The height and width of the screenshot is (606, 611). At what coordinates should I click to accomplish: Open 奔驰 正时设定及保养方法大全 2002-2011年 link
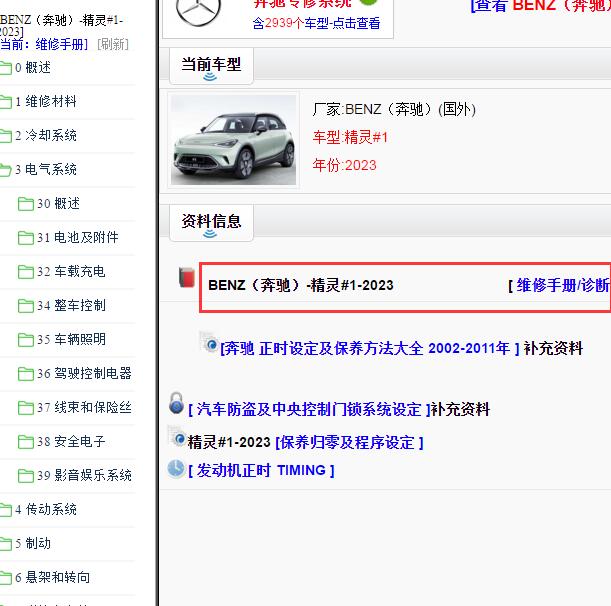pos(370,348)
